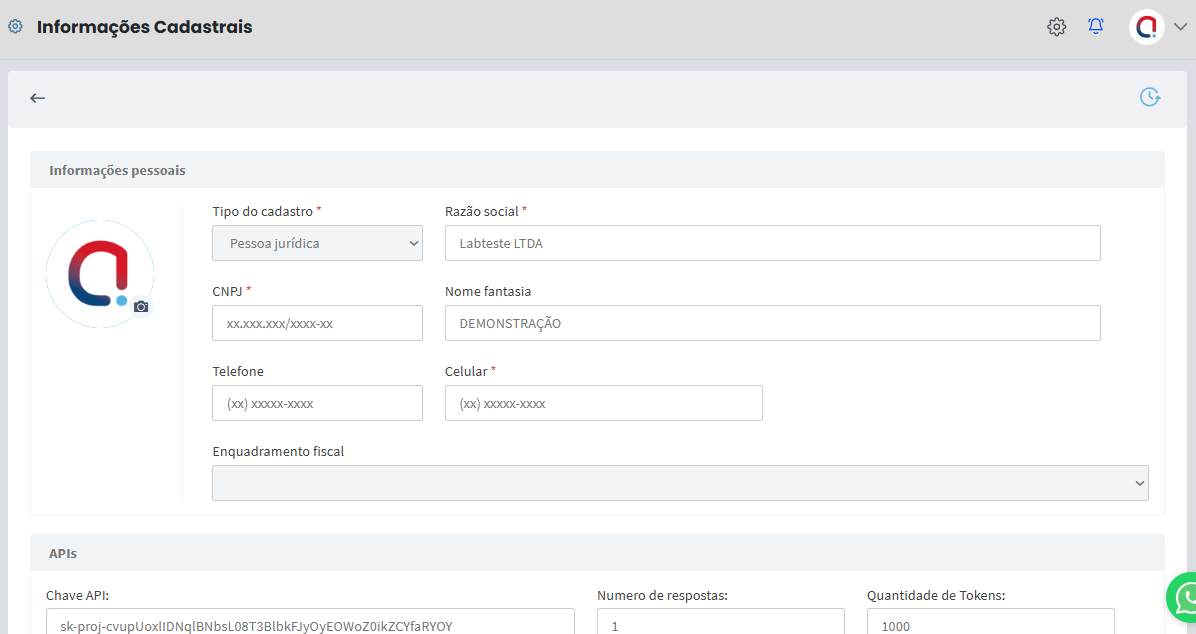This screenshot has width=1196, height=634.
Task: Open the history clock icon
Action: (1150, 97)
